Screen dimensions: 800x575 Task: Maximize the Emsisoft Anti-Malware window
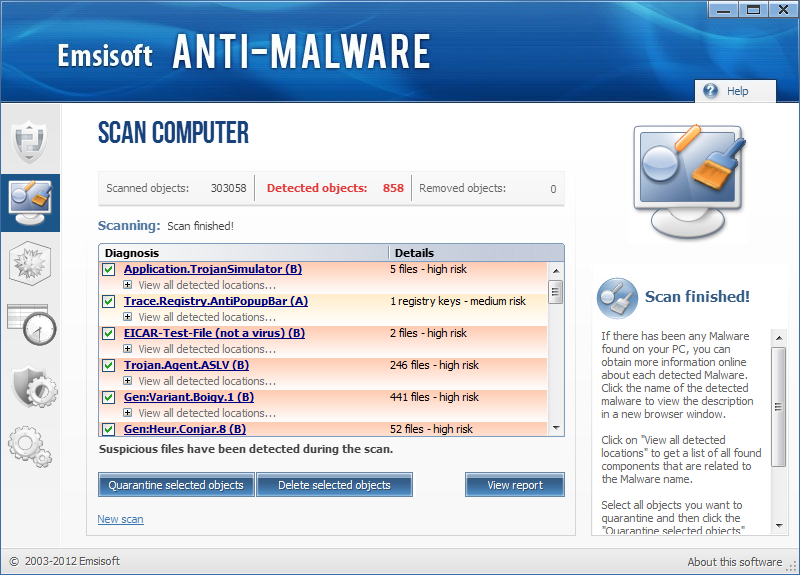754,9
